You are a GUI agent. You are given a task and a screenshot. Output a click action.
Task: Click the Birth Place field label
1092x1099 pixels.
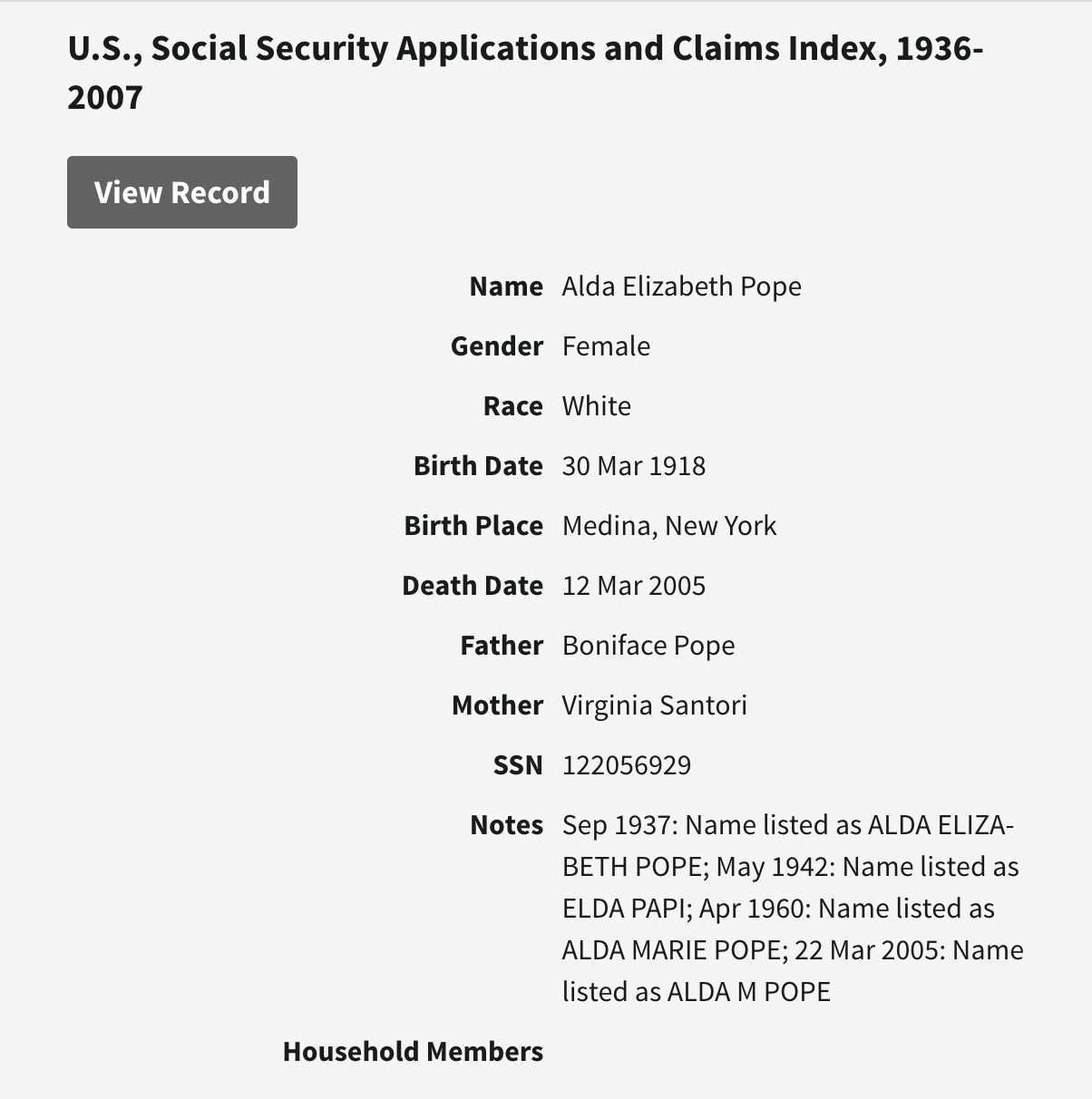pos(473,526)
